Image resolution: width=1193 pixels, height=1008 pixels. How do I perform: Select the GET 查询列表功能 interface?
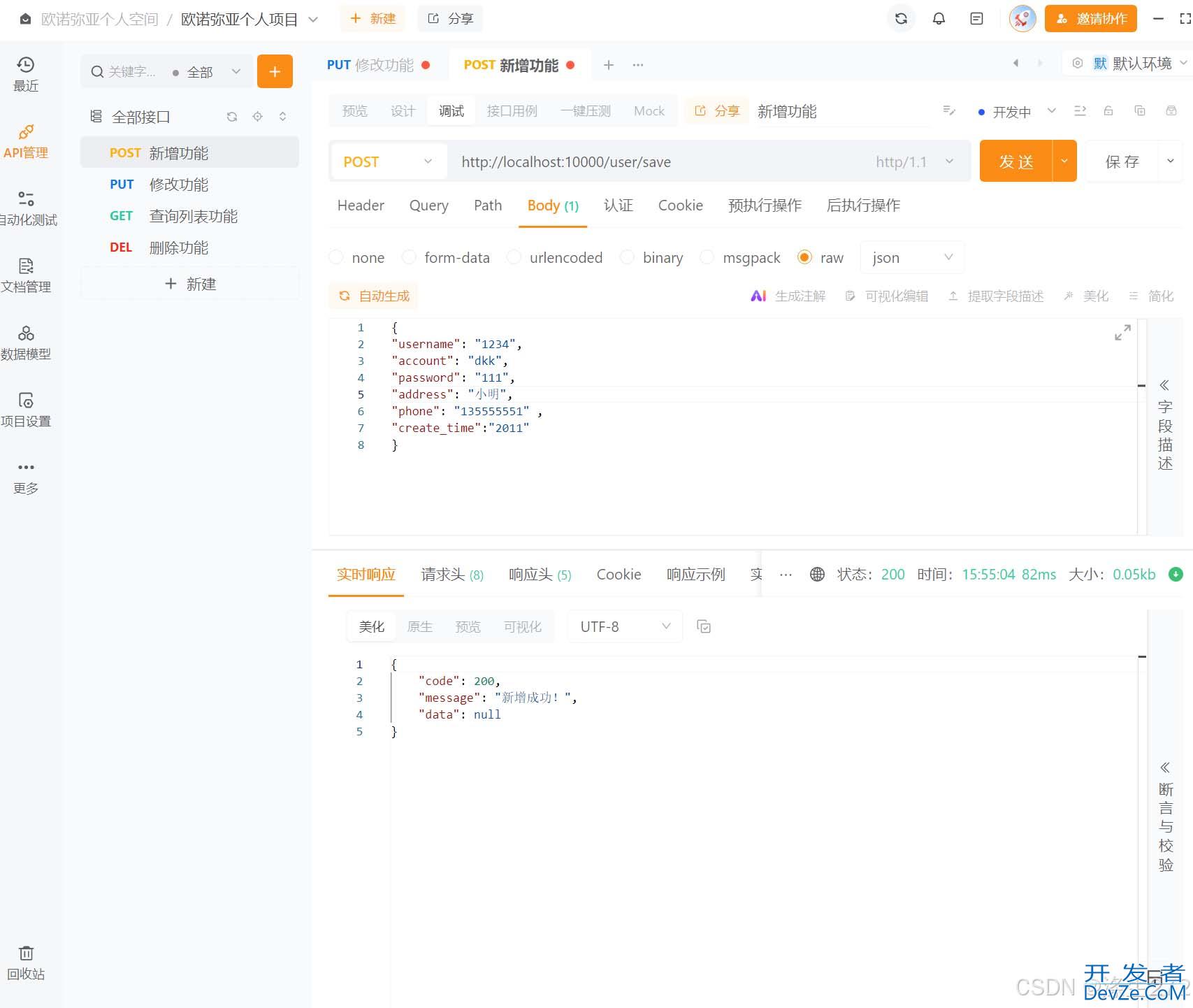(189, 216)
